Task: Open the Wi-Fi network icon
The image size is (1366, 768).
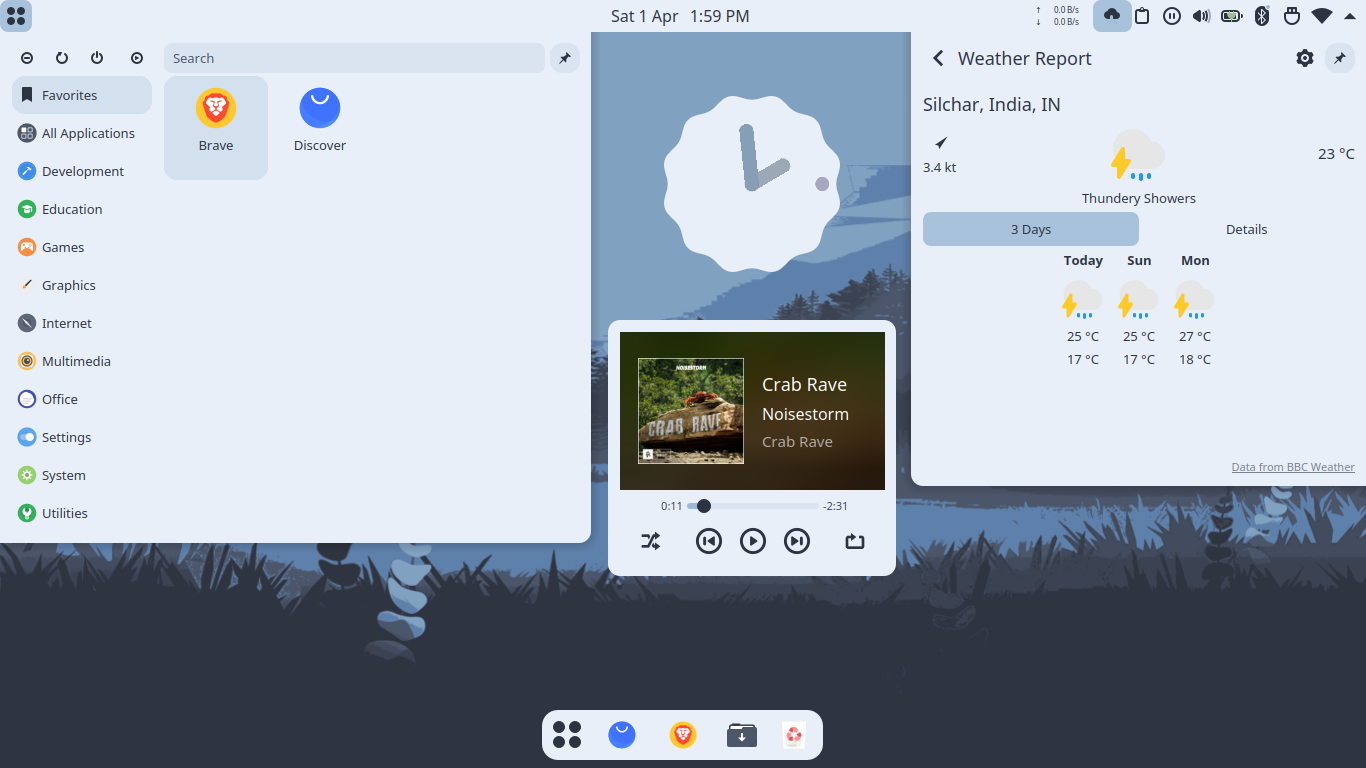Action: click(1322, 16)
